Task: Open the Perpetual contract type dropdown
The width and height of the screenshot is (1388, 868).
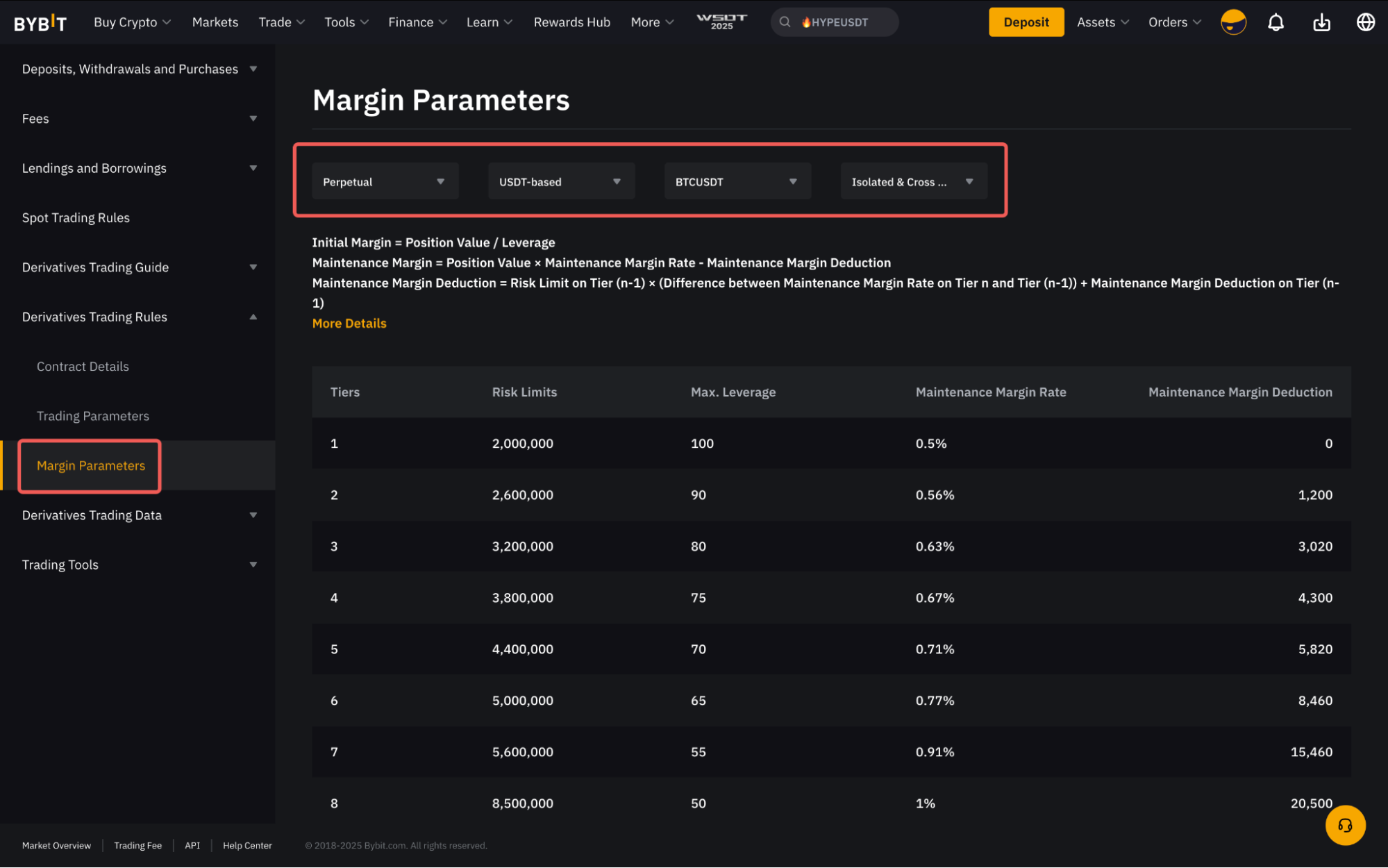Action: (x=385, y=181)
